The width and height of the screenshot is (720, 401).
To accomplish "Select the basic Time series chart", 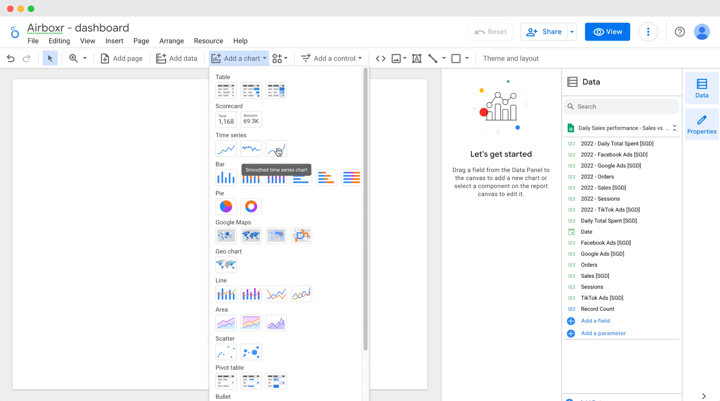I will point(226,149).
